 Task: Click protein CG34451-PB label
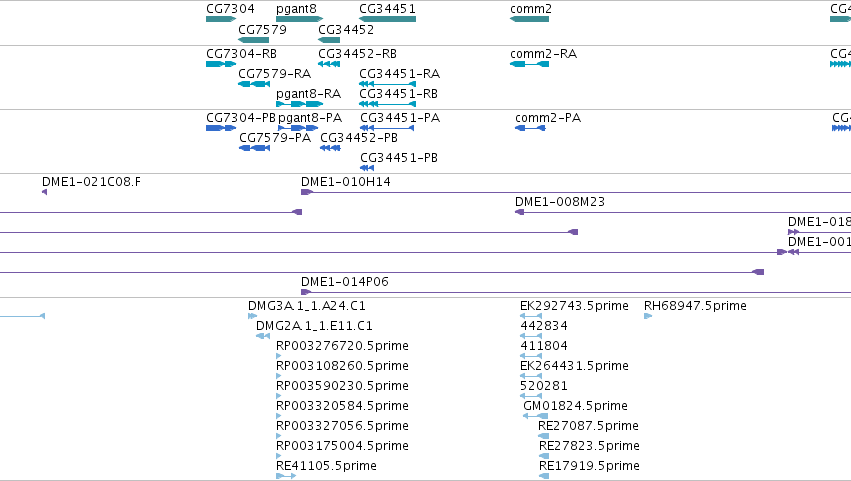click(x=399, y=158)
